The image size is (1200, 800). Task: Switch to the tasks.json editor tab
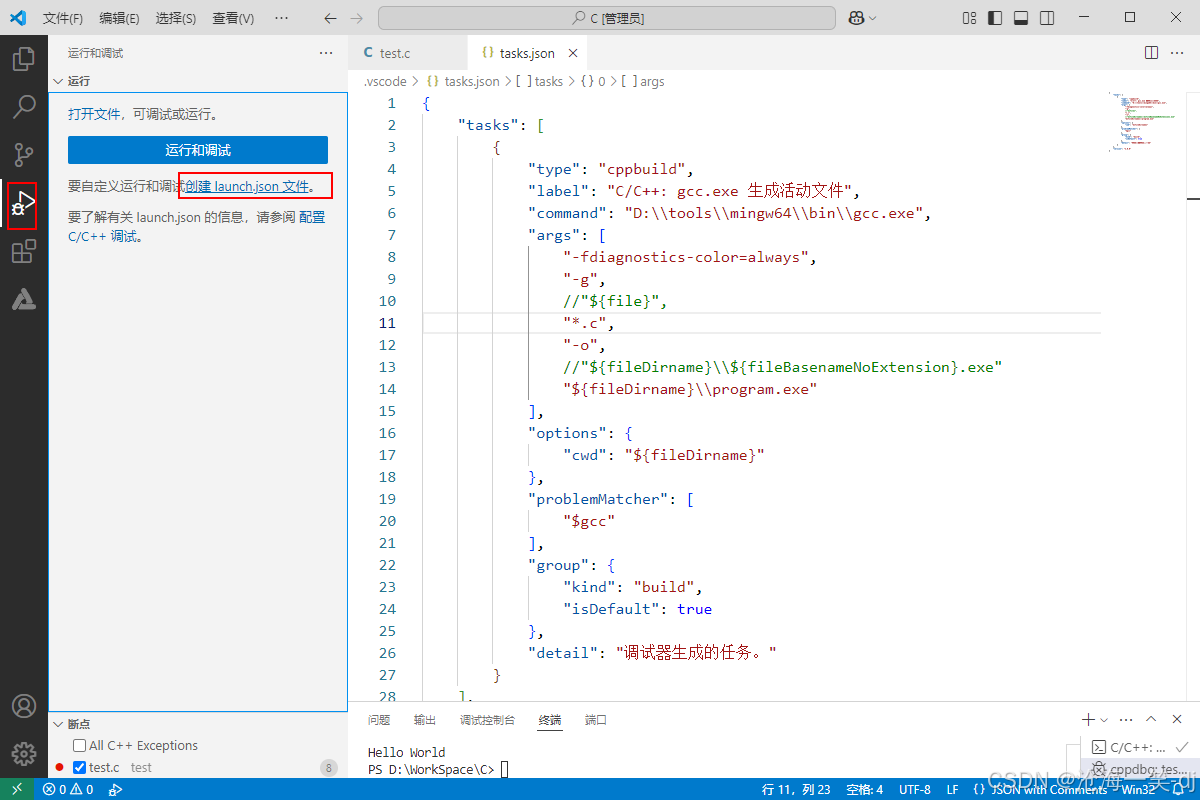[528, 53]
